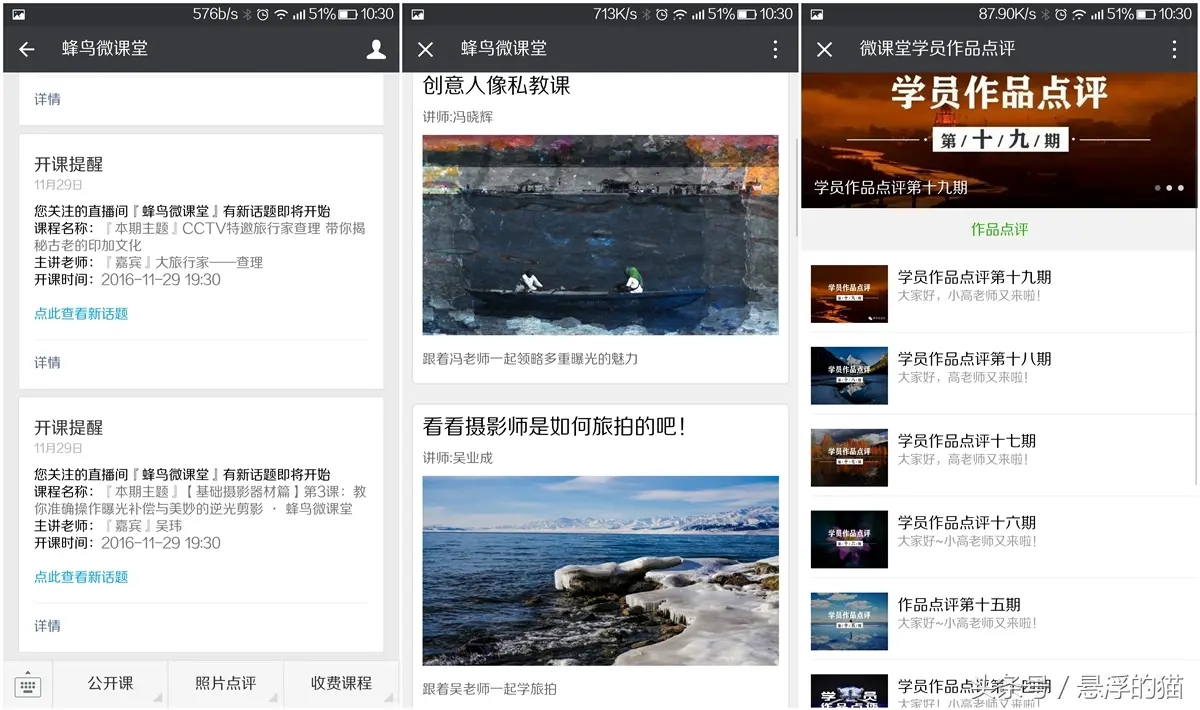
Task: Tap the 学员作品点评第十九期 banner slider
Action: tap(998, 130)
